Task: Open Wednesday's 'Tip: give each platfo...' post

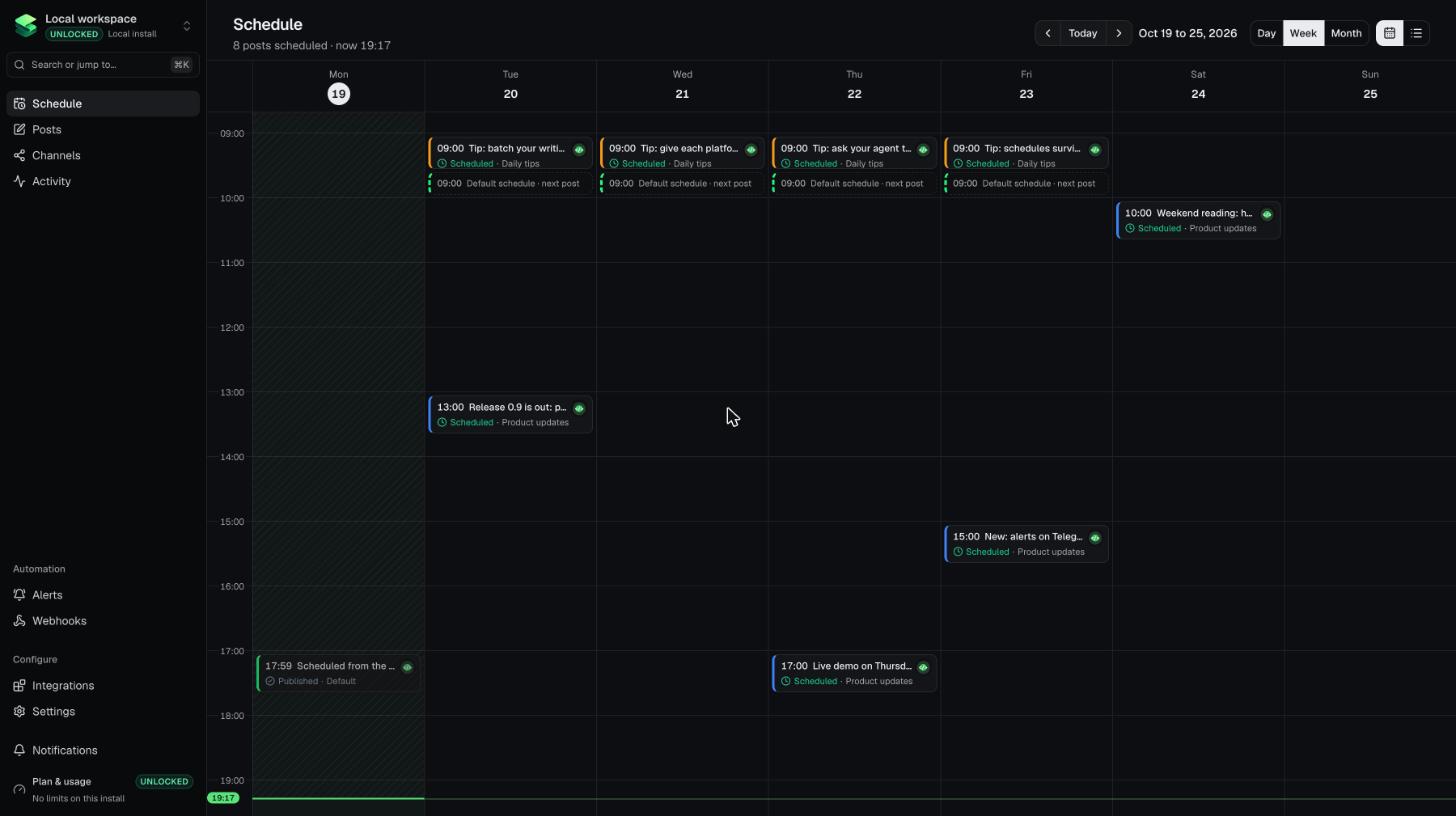Action: [683, 155]
